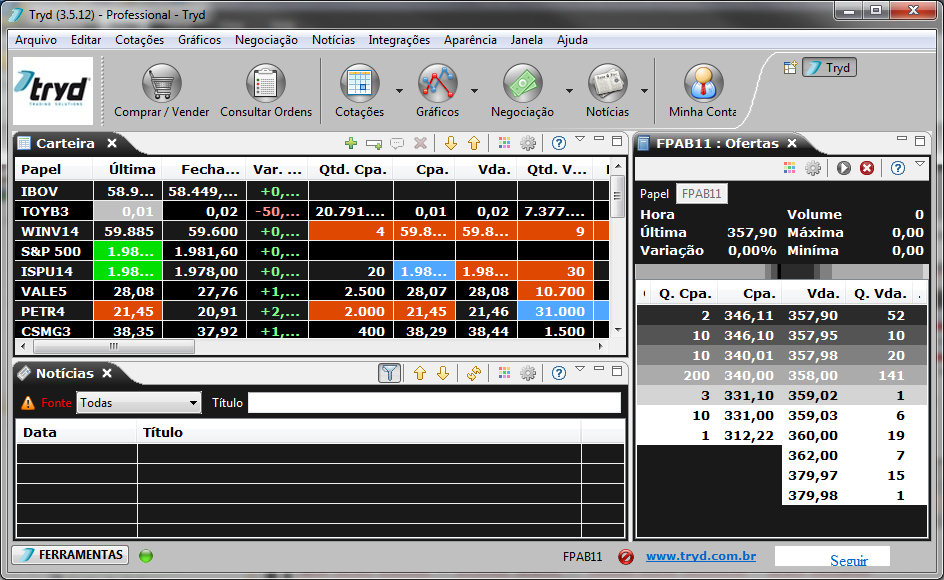The height and width of the screenshot is (580, 944).
Task: Click the Carteira vertical scrollbar down arrow
Action: pyautogui.click(x=618, y=330)
